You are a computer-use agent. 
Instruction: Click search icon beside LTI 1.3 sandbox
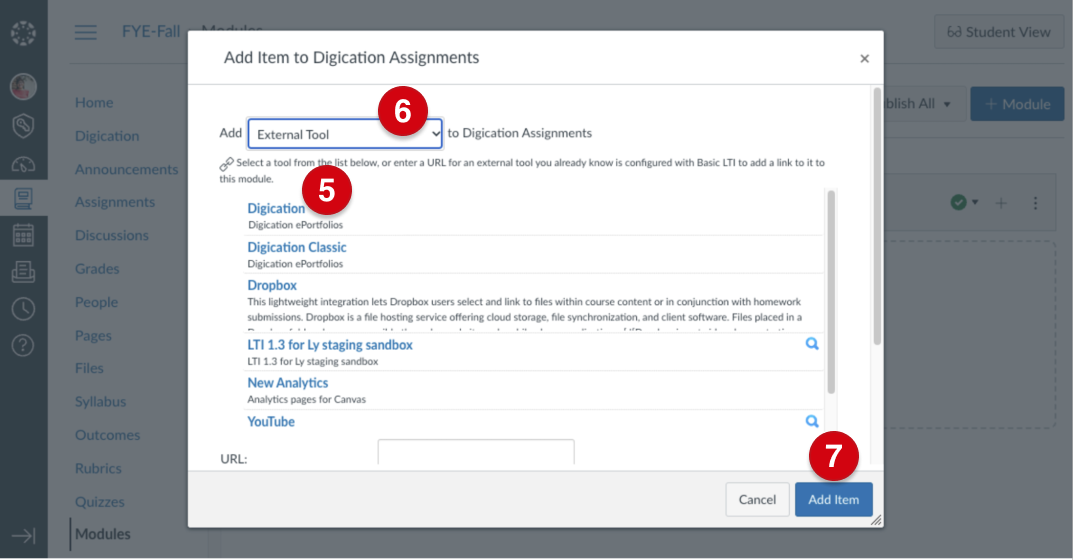(x=812, y=344)
